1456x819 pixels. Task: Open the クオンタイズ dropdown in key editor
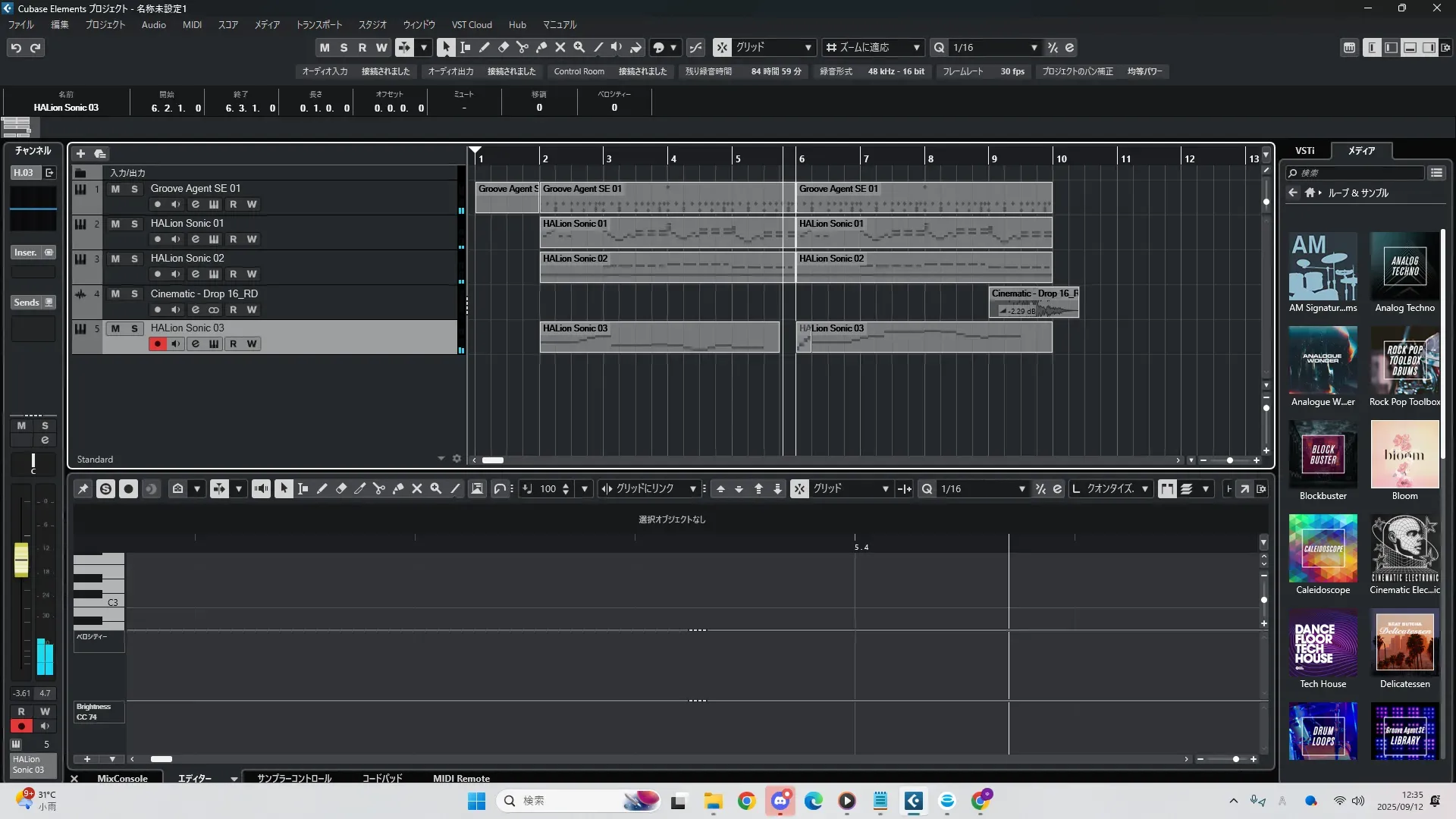(x=1144, y=489)
